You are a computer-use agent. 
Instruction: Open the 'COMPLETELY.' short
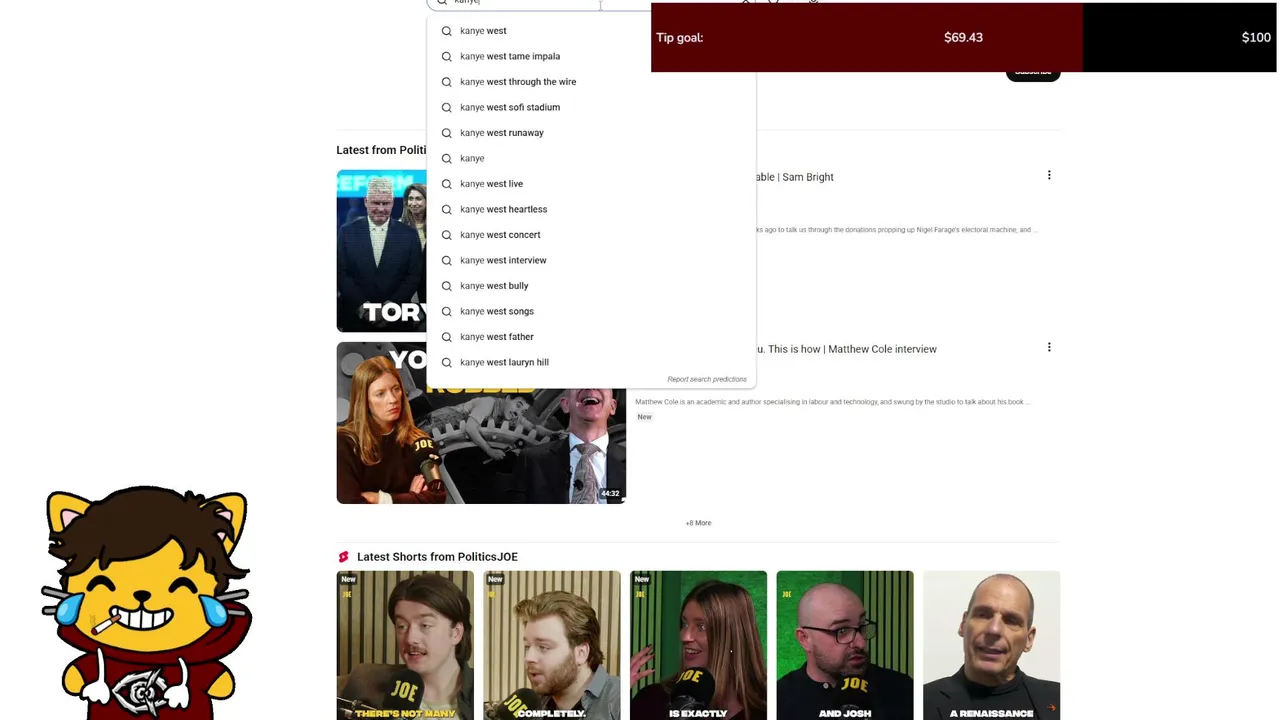click(552, 645)
